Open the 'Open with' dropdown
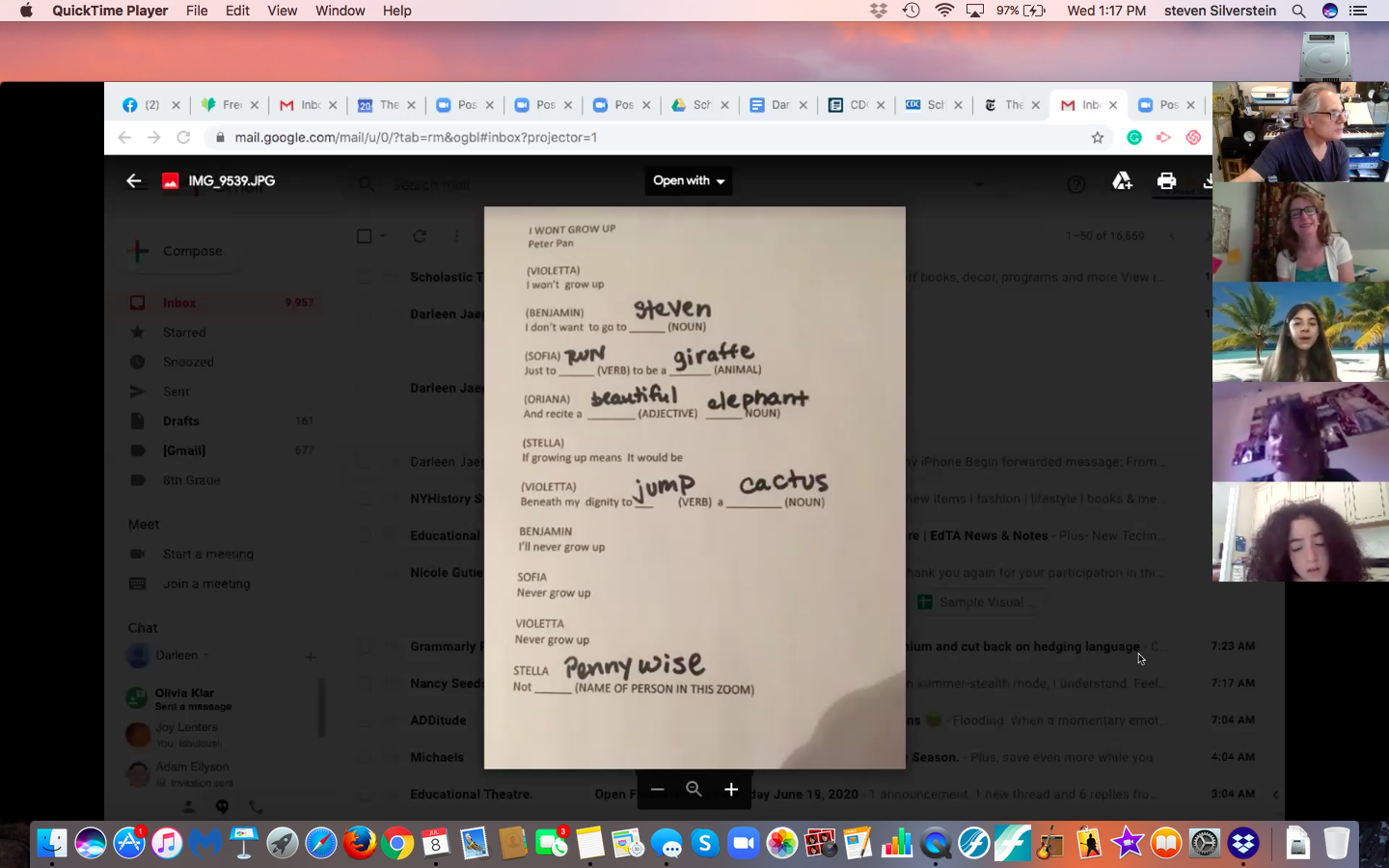The image size is (1389, 868). 688,180
